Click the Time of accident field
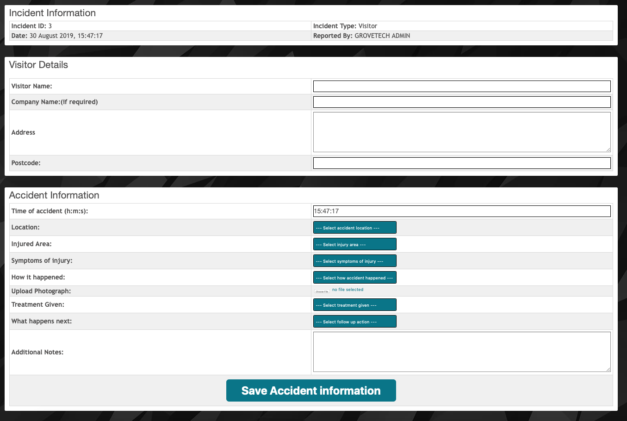627x421 pixels. [x=461, y=211]
